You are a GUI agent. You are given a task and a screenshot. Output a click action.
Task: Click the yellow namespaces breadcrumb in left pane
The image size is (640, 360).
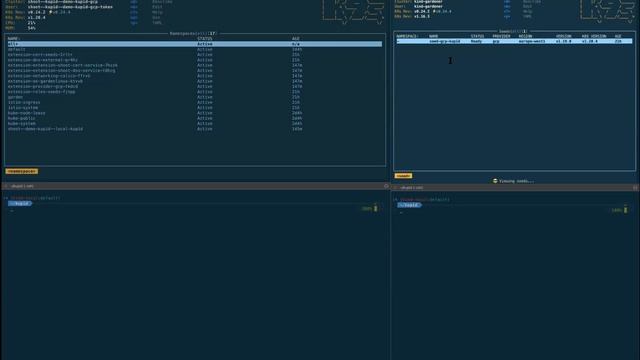tap(22, 171)
